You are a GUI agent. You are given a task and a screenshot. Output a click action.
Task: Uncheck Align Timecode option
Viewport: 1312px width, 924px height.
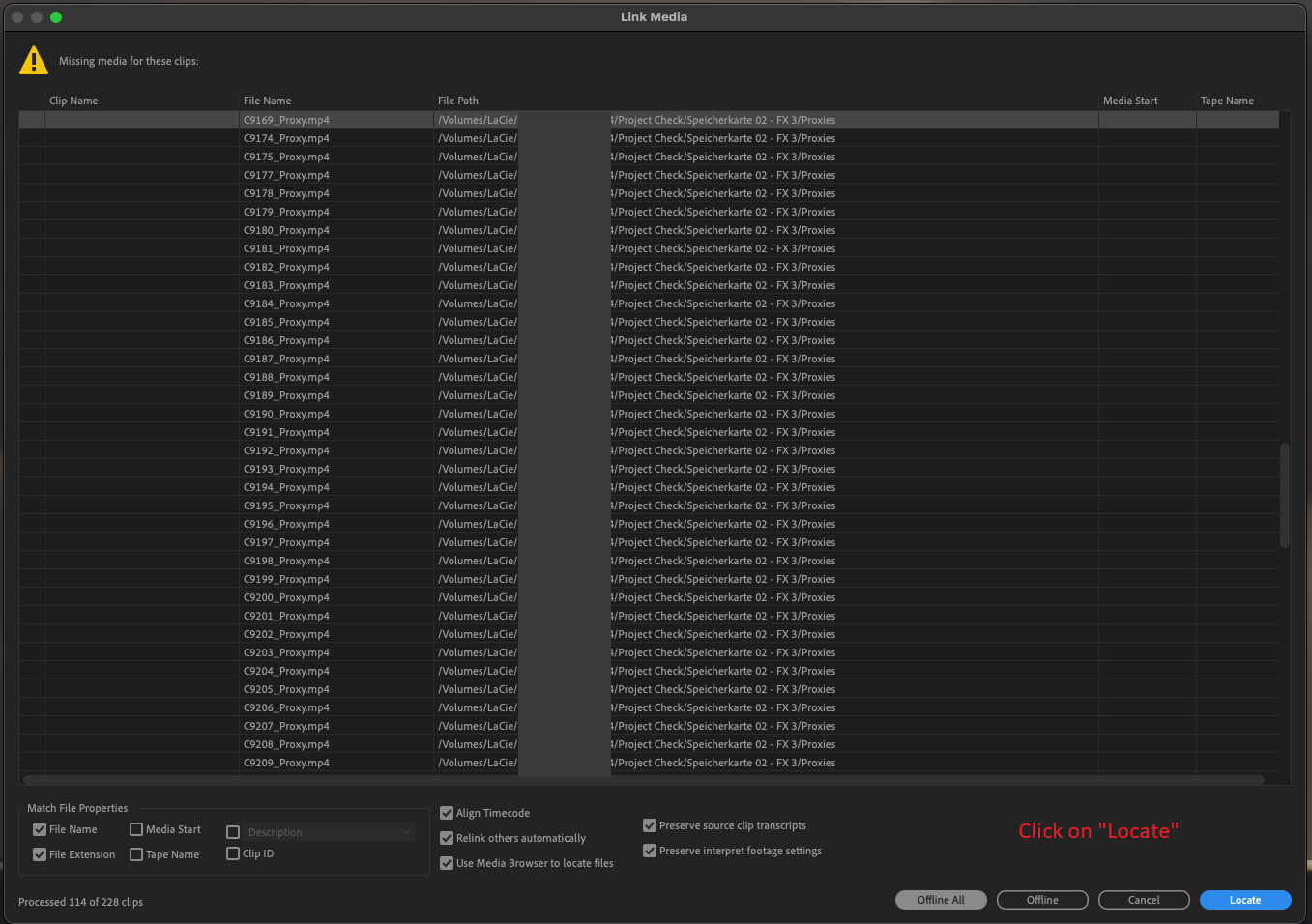pyautogui.click(x=447, y=813)
